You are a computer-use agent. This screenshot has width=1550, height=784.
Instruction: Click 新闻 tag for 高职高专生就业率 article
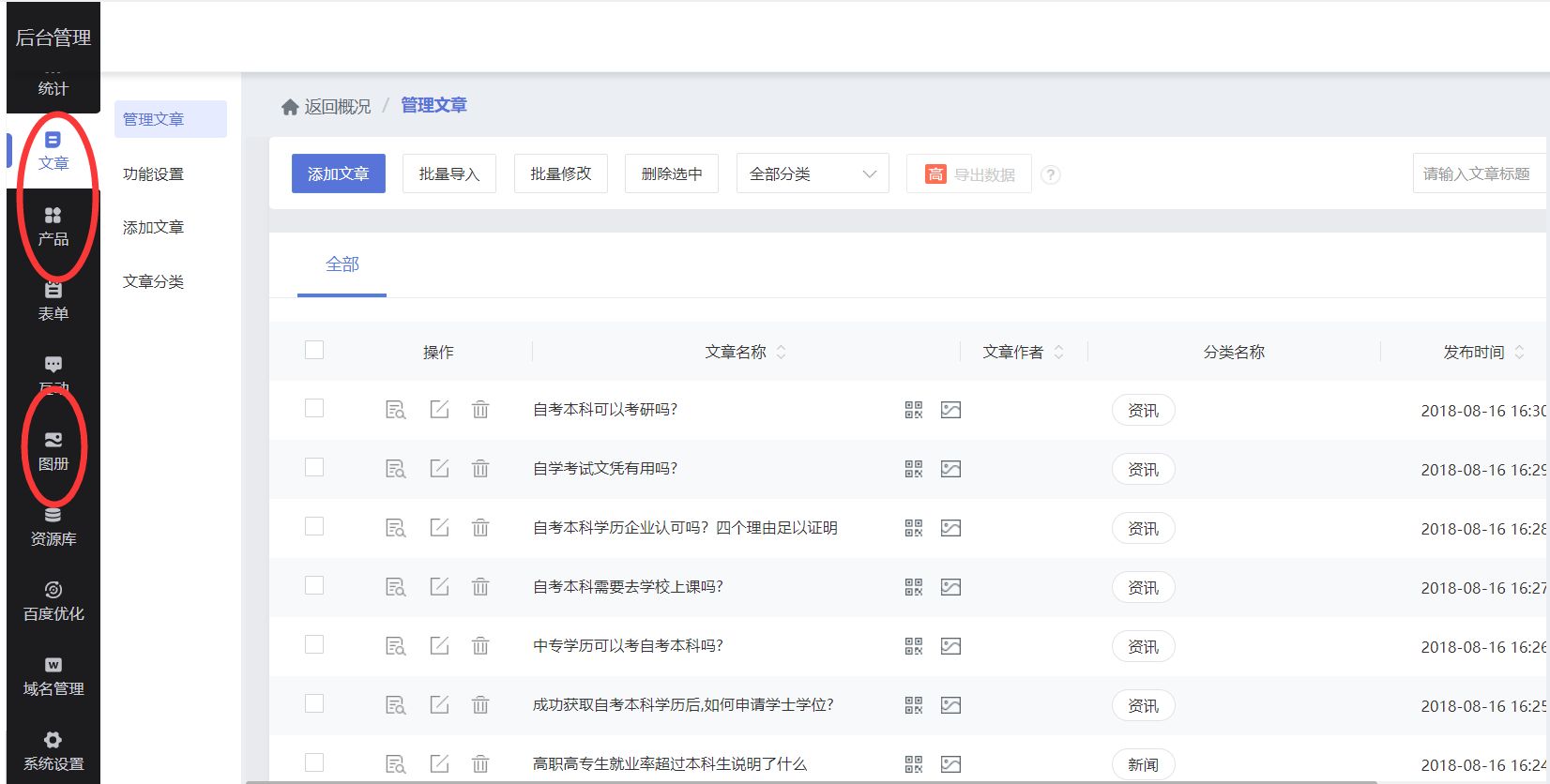1143,765
